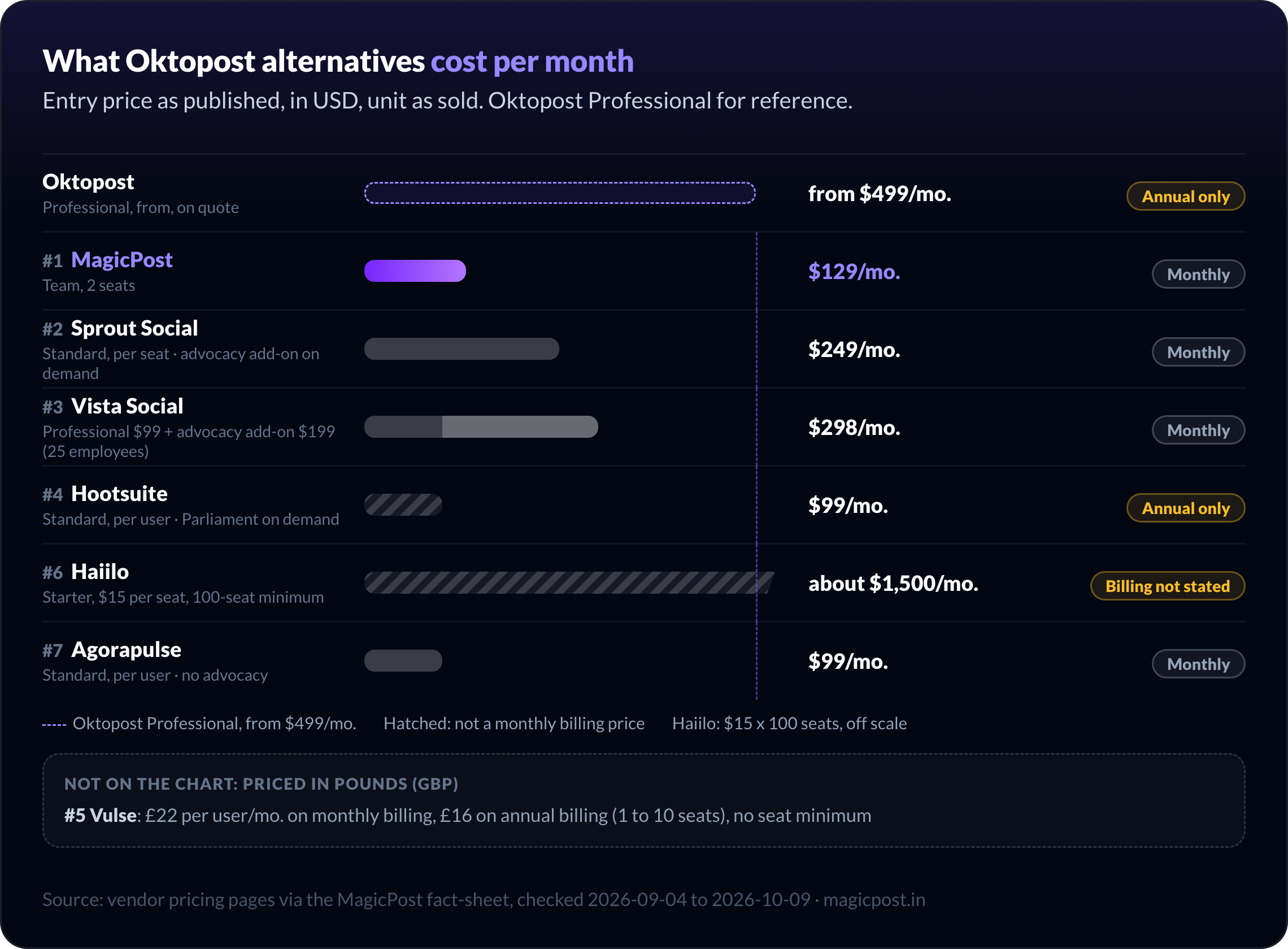Click the purple MagicPost price bar
The image size is (1288, 949).
(x=415, y=271)
